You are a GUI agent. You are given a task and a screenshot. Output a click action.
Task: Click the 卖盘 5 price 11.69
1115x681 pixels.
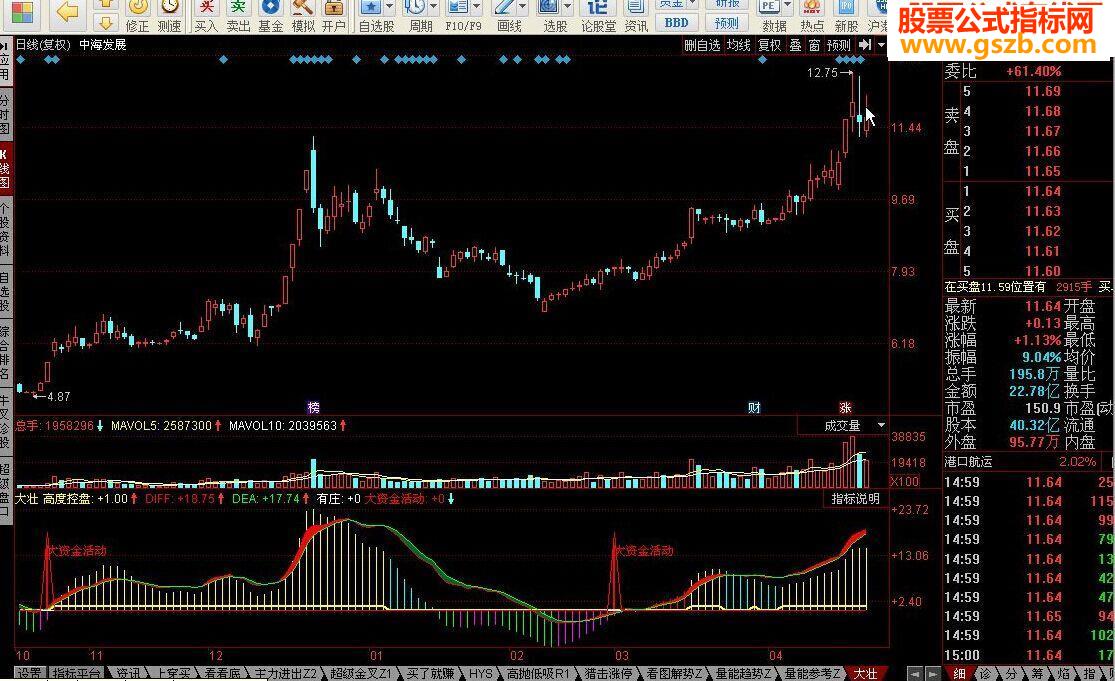click(x=1042, y=92)
